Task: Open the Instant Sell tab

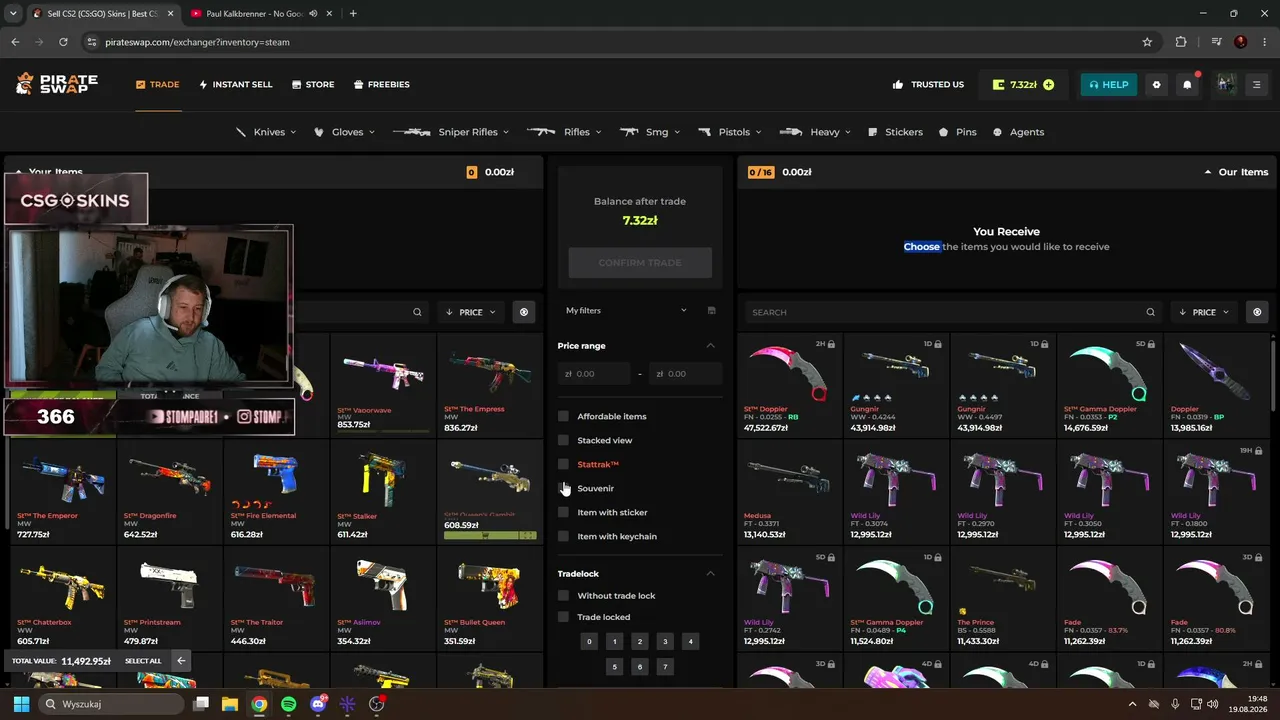Action: coord(236,85)
